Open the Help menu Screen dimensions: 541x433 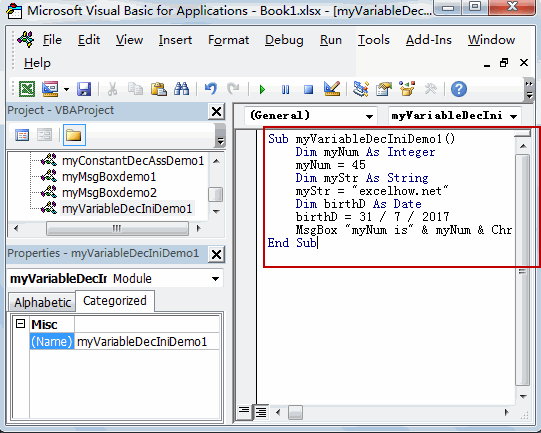tap(37, 63)
